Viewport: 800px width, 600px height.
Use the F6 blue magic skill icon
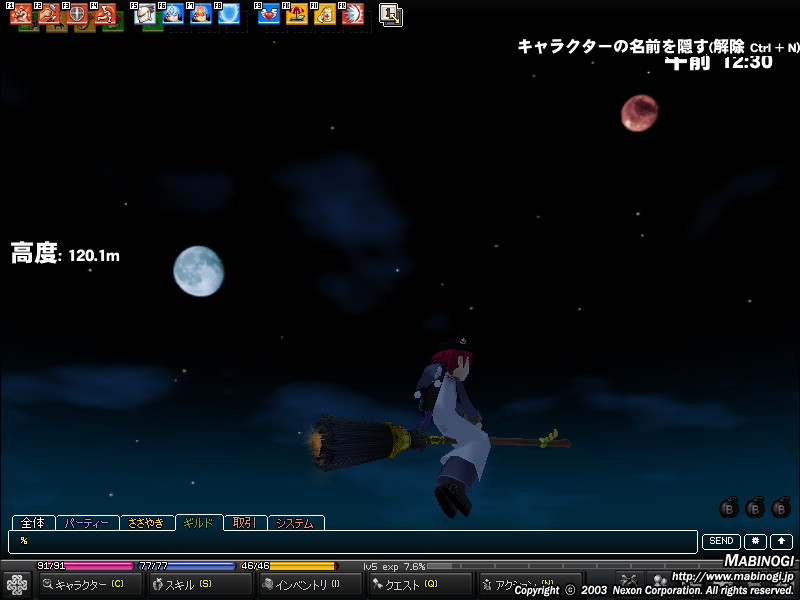[x=173, y=14]
